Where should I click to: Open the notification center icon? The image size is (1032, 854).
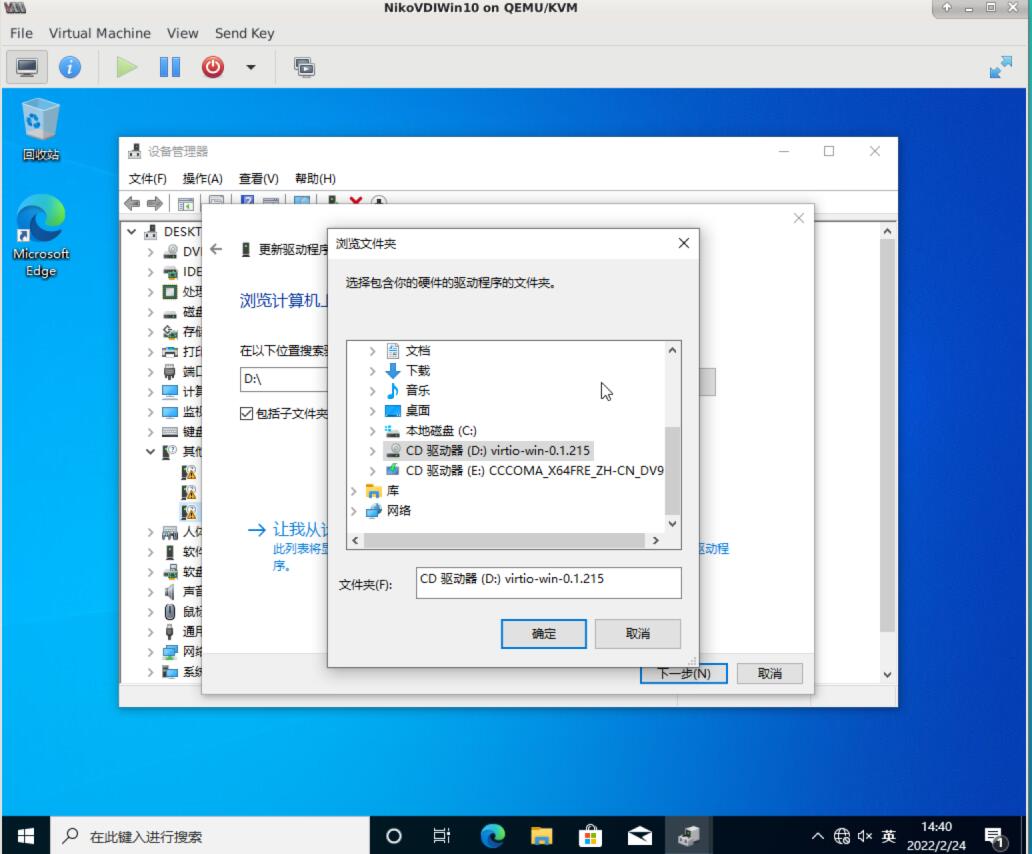pyautogui.click(x=993, y=837)
